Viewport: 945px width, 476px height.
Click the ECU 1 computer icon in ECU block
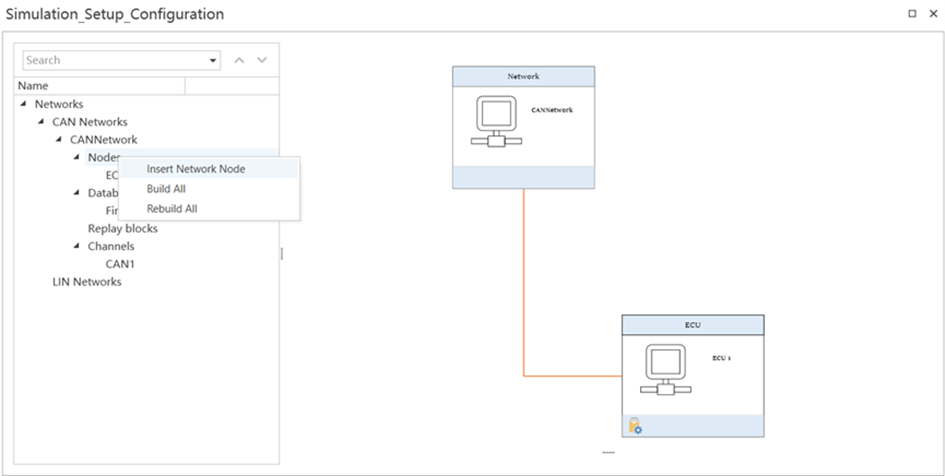(x=662, y=370)
